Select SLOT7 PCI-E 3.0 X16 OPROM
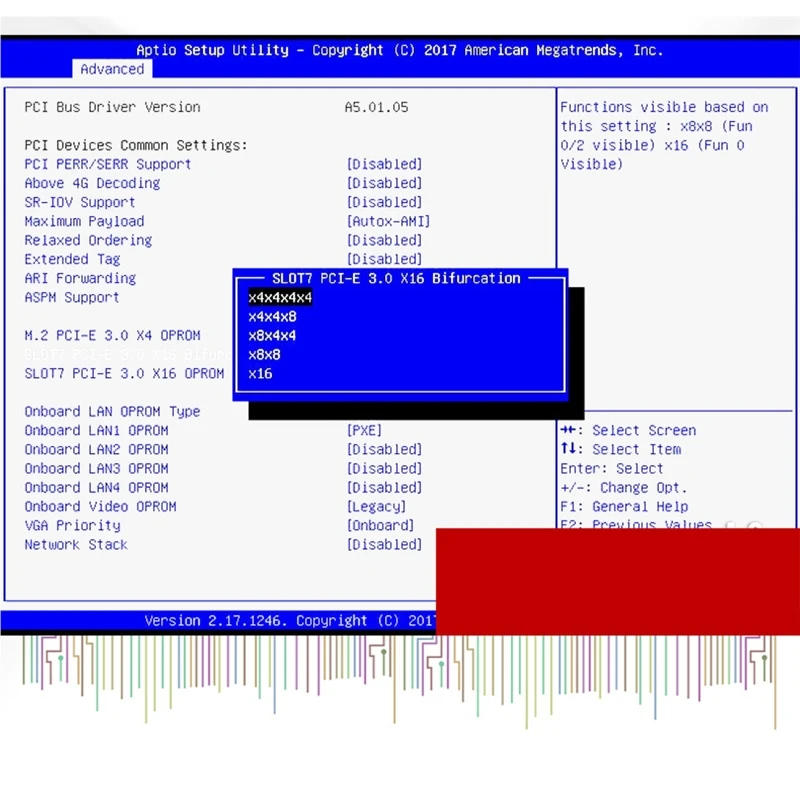 click(124, 374)
